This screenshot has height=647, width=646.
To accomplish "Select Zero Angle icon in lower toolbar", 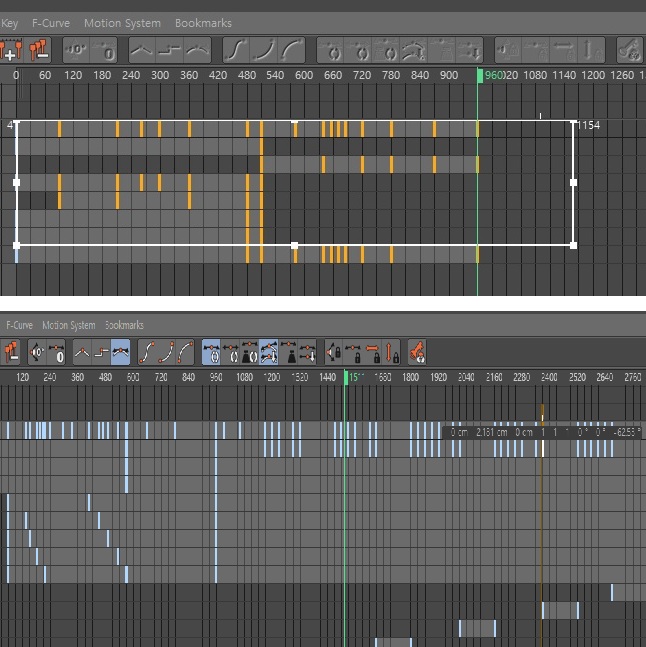I will pyautogui.click(x=37, y=352).
